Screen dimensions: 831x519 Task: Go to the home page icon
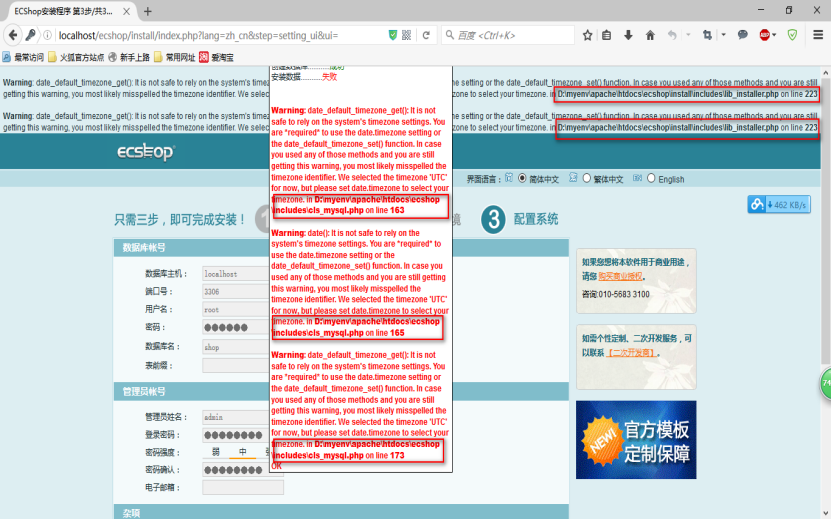650,35
